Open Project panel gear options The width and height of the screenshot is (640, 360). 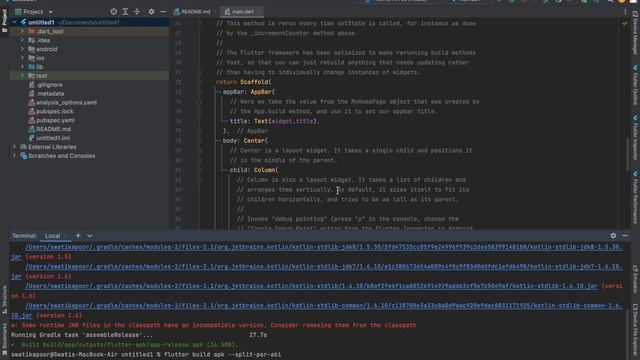pyautogui.click(x=151, y=12)
